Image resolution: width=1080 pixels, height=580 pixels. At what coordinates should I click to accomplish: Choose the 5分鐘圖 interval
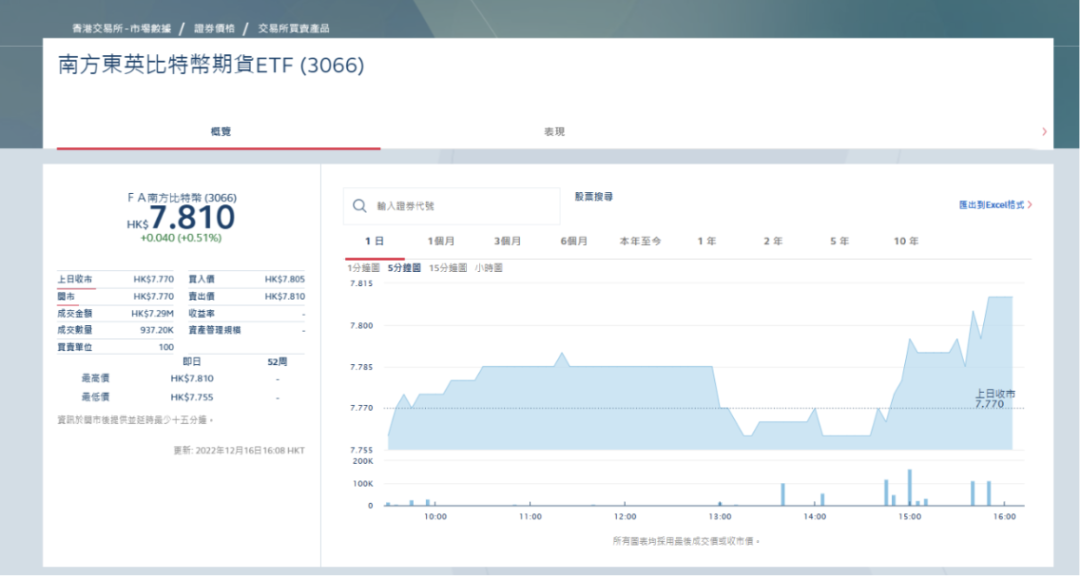tap(404, 268)
